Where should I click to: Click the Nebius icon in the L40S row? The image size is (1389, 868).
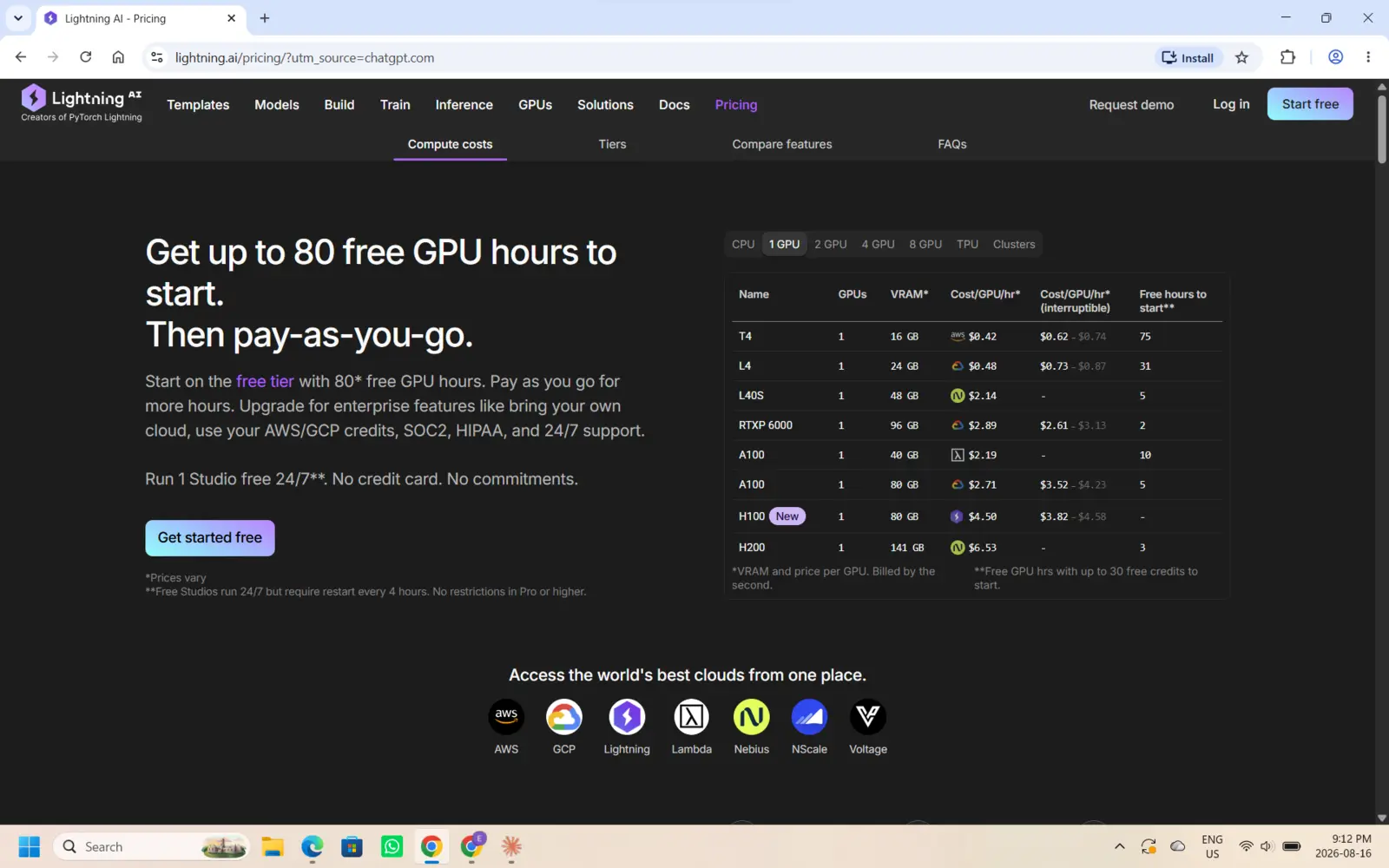point(958,396)
